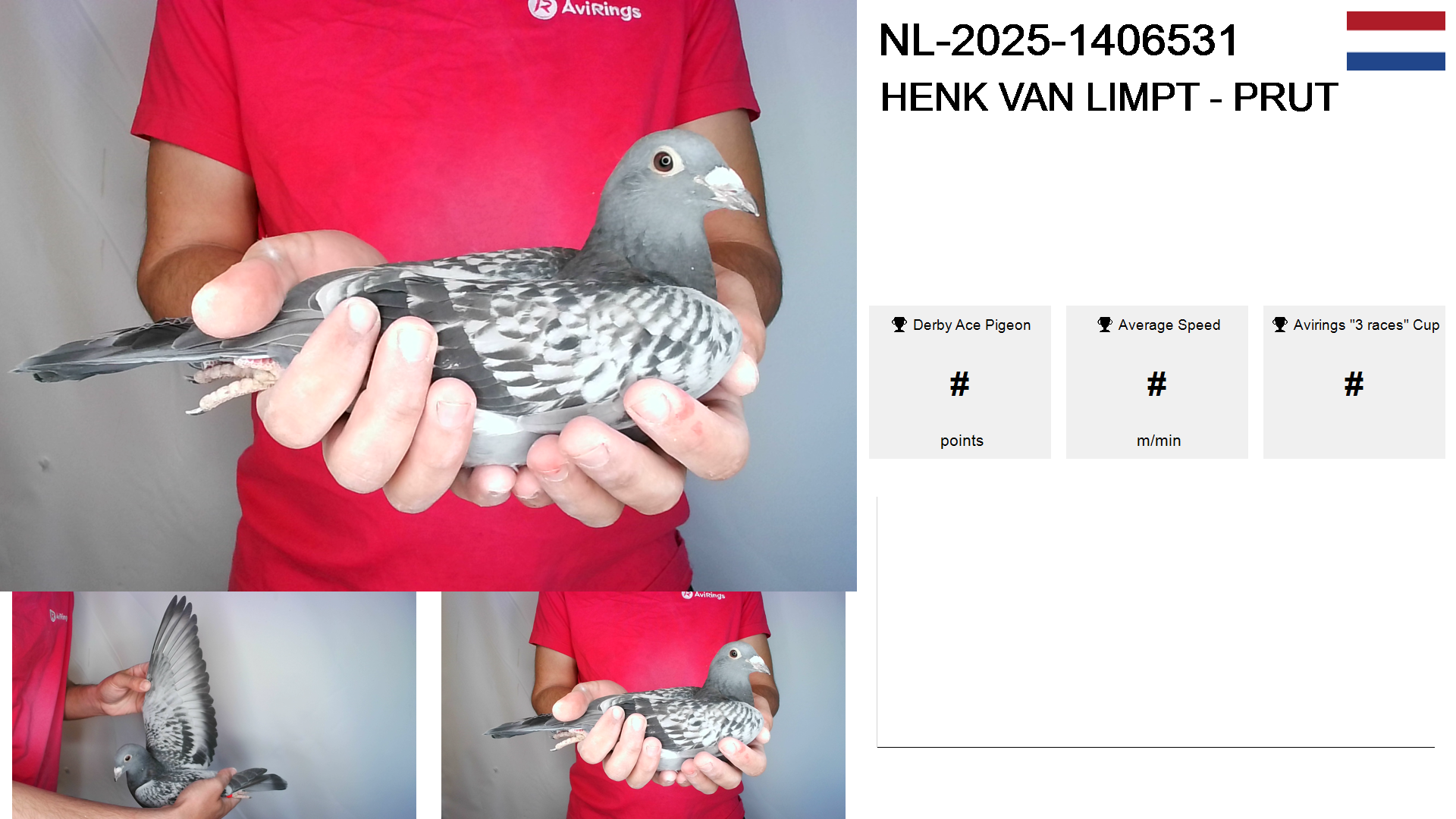Open the Avirings "3 races" Cup card
Image resolution: width=1456 pixels, height=819 pixels.
tap(1354, 382)
